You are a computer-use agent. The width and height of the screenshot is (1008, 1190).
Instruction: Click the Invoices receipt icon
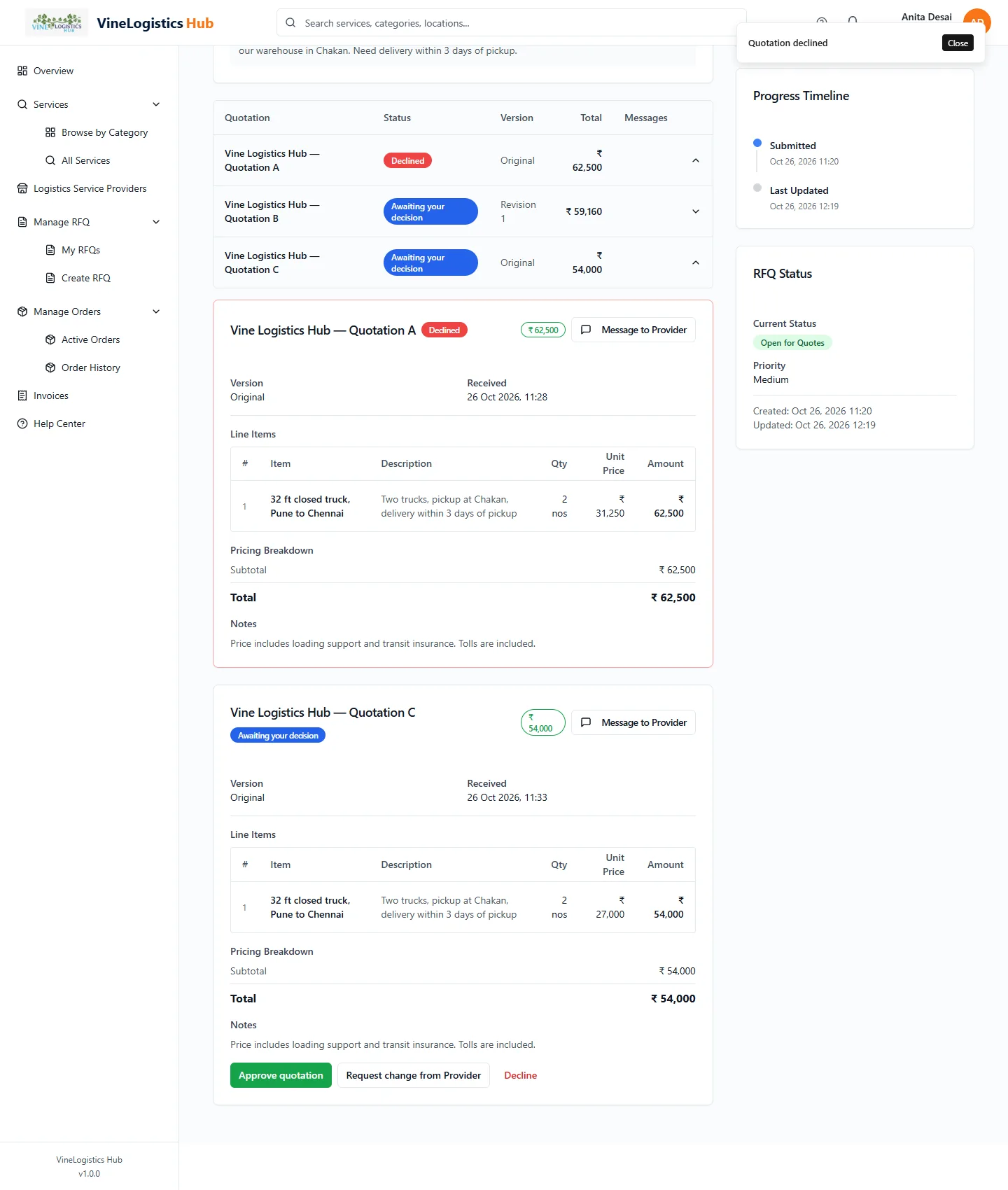[22, 395]
